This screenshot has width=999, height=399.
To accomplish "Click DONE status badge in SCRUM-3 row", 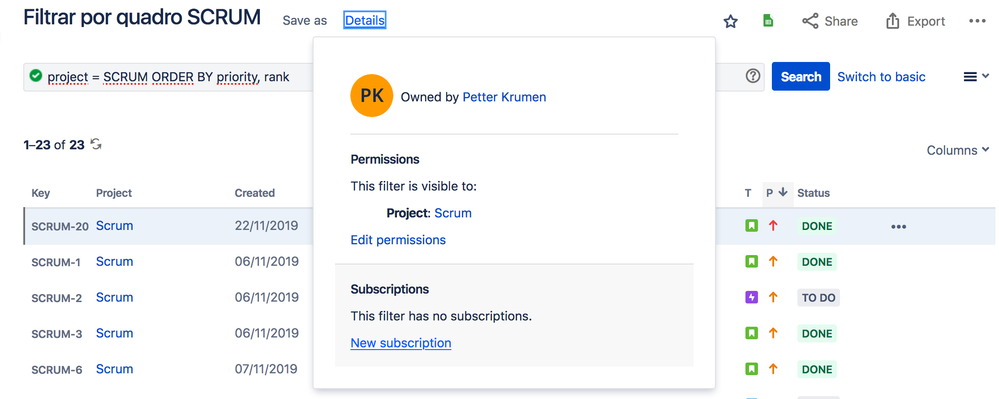I will 817,333.
